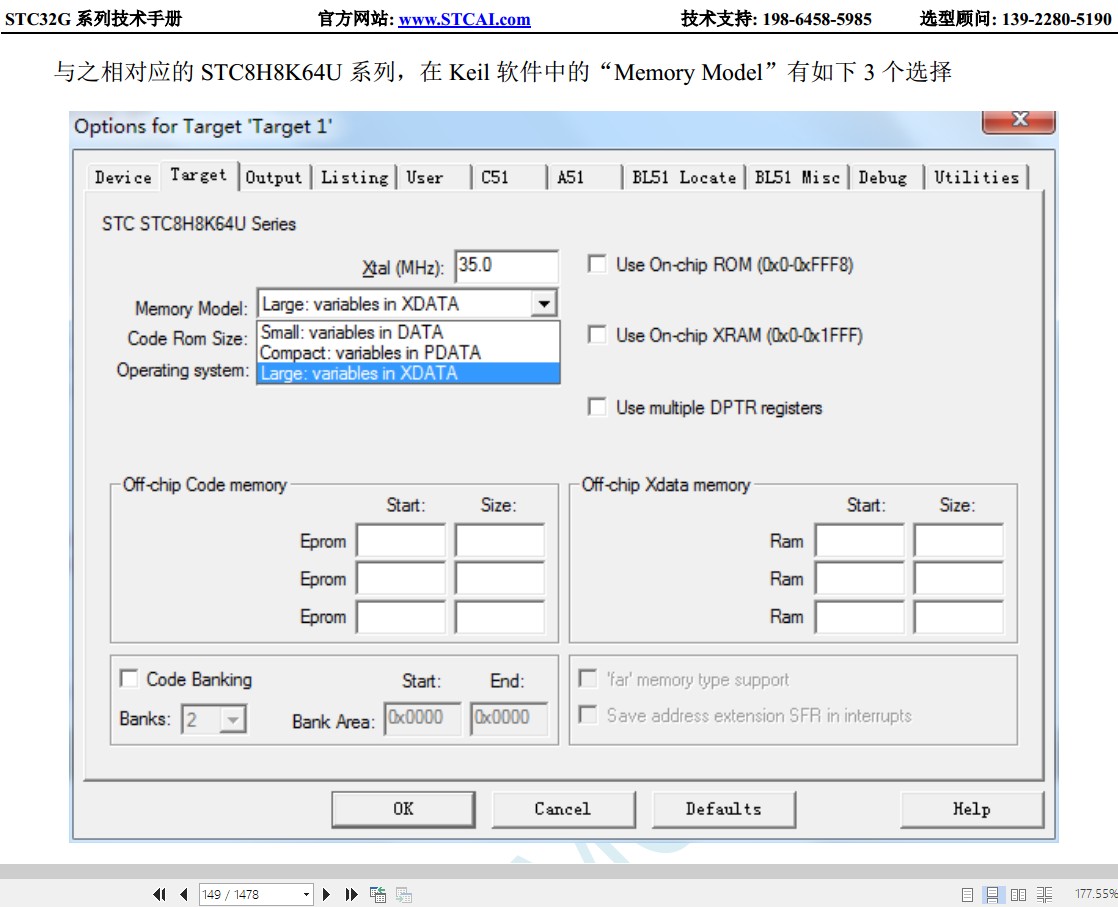The image size is (1118, 907).
Task: Click the first Ram Size field
Action: tap(958, 540)
